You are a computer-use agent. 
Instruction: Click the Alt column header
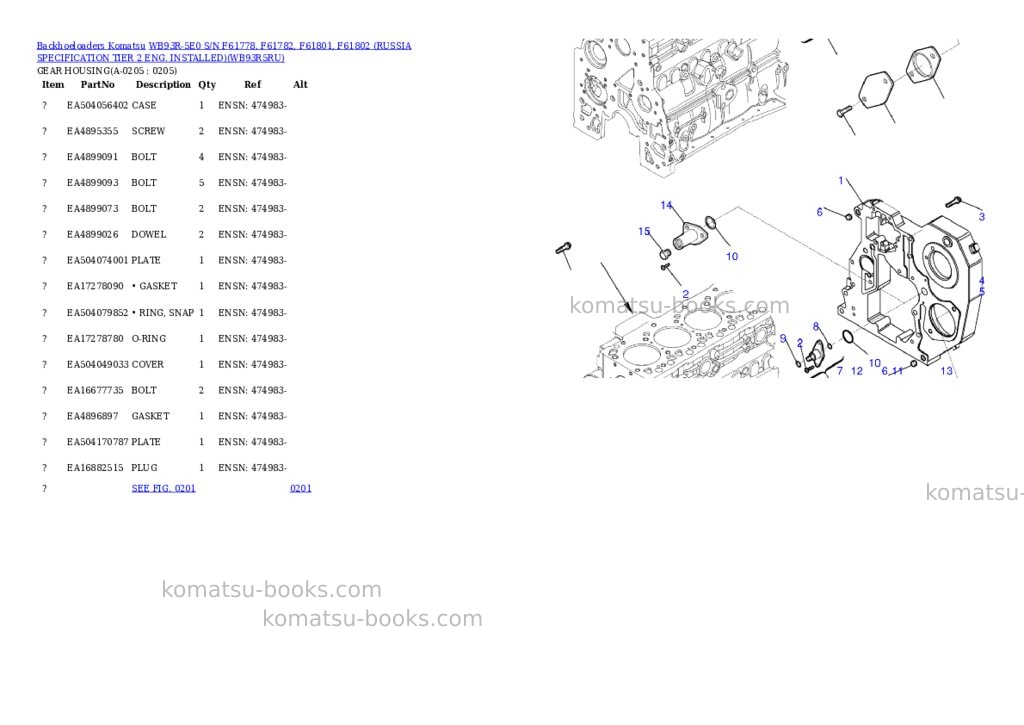tap(300, 84)
